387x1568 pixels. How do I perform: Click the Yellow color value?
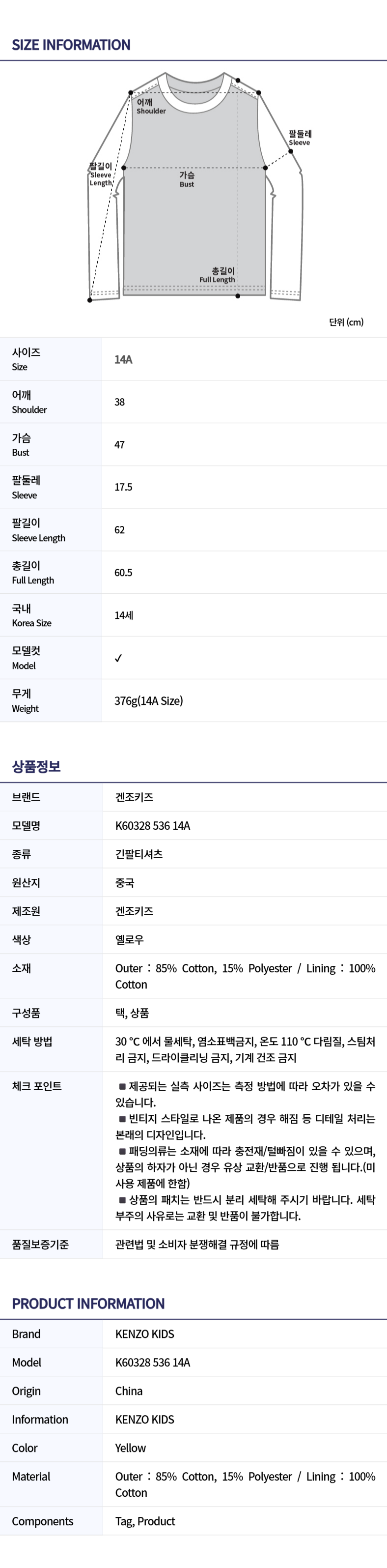(131, 1448)
